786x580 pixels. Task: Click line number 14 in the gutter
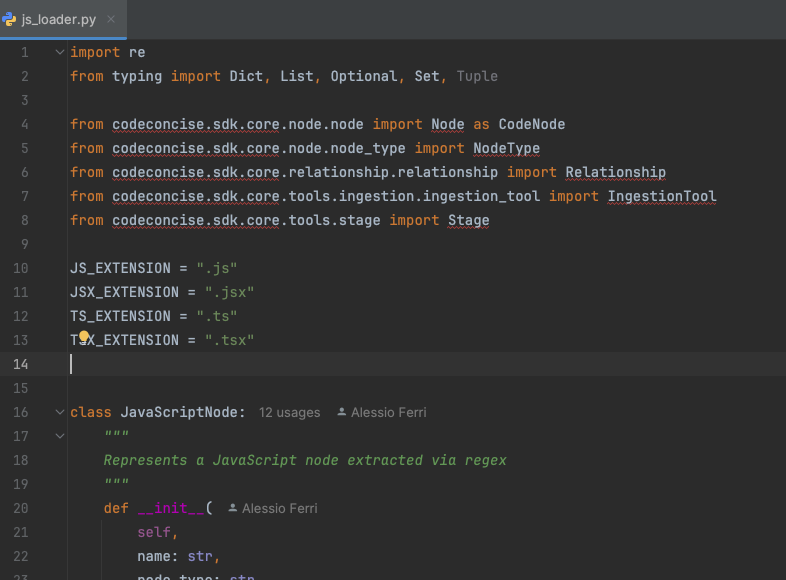click(x=21, y=364)
